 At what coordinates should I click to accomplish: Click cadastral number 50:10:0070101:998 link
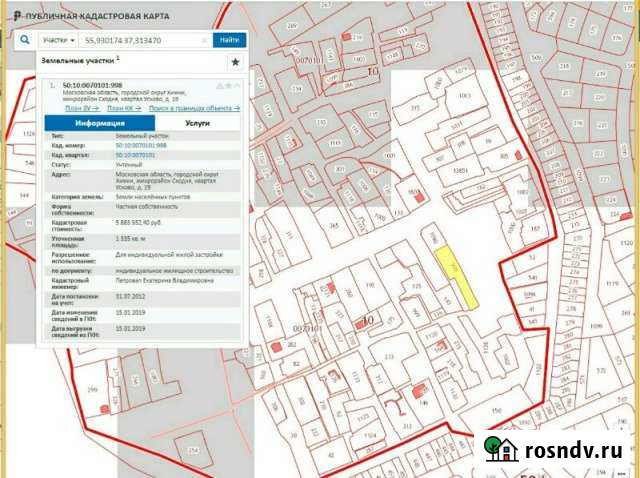[139, 146]
